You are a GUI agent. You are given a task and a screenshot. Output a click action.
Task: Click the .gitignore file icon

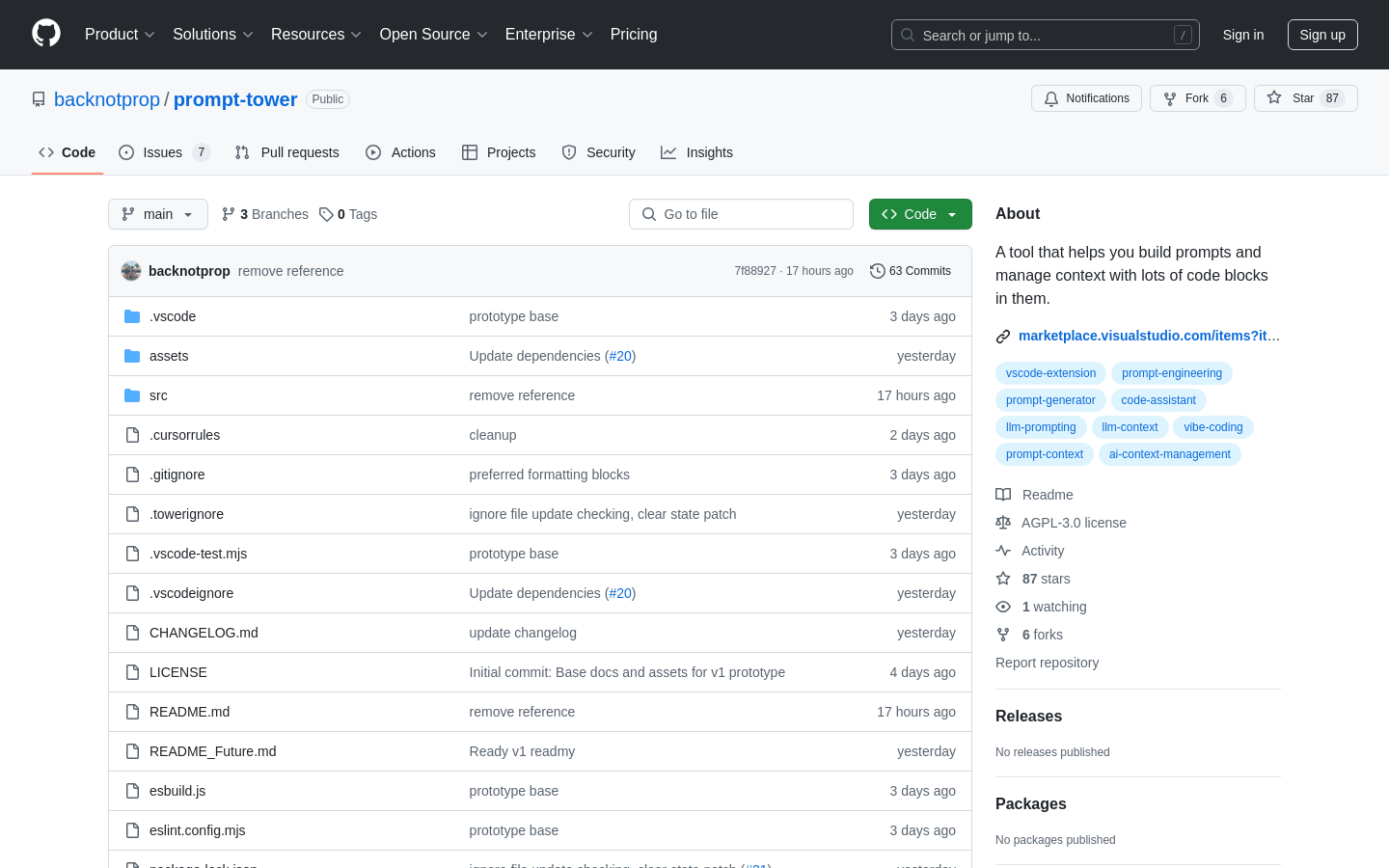pos(132,475)
